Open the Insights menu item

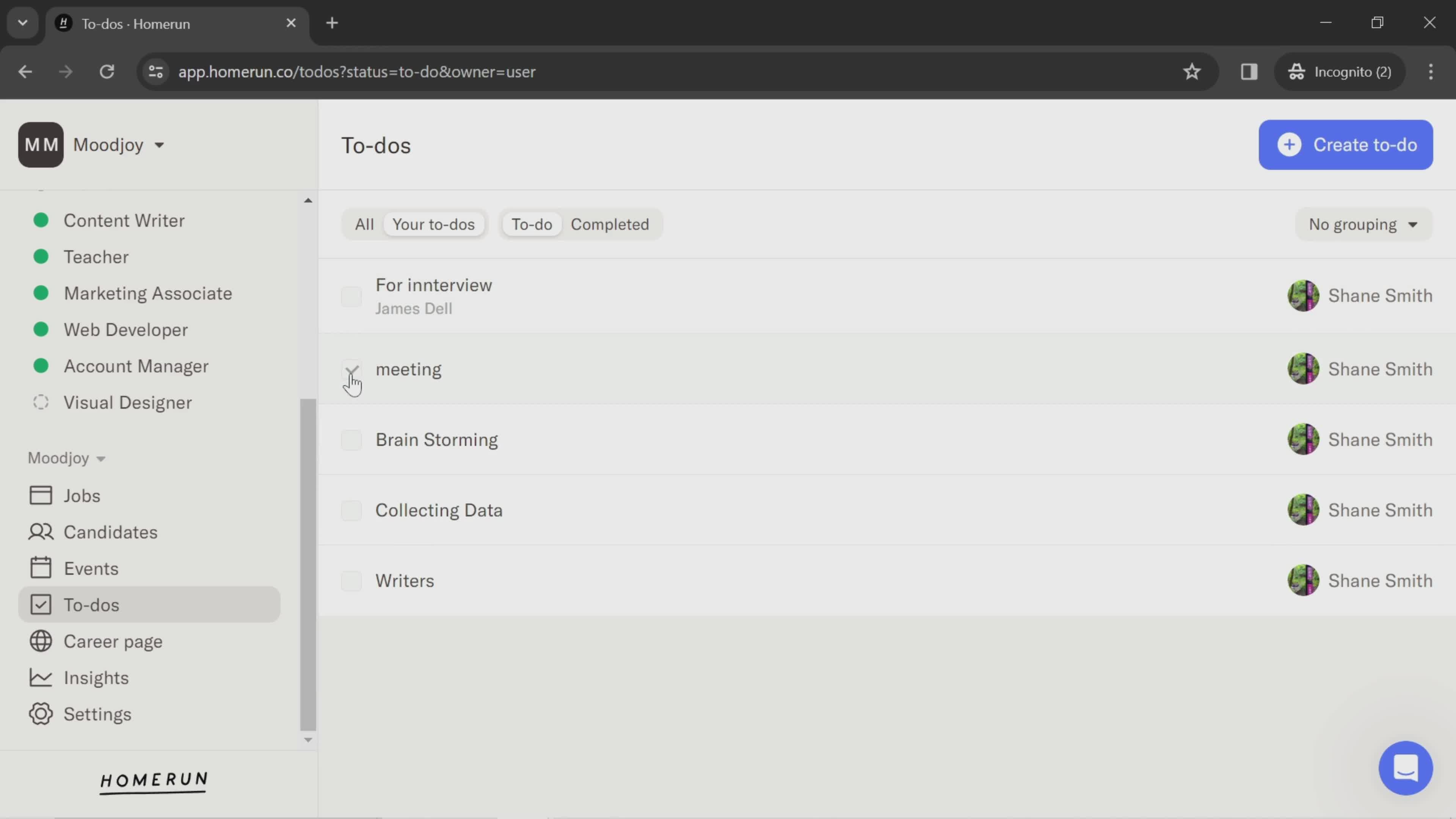pos(149,678)
